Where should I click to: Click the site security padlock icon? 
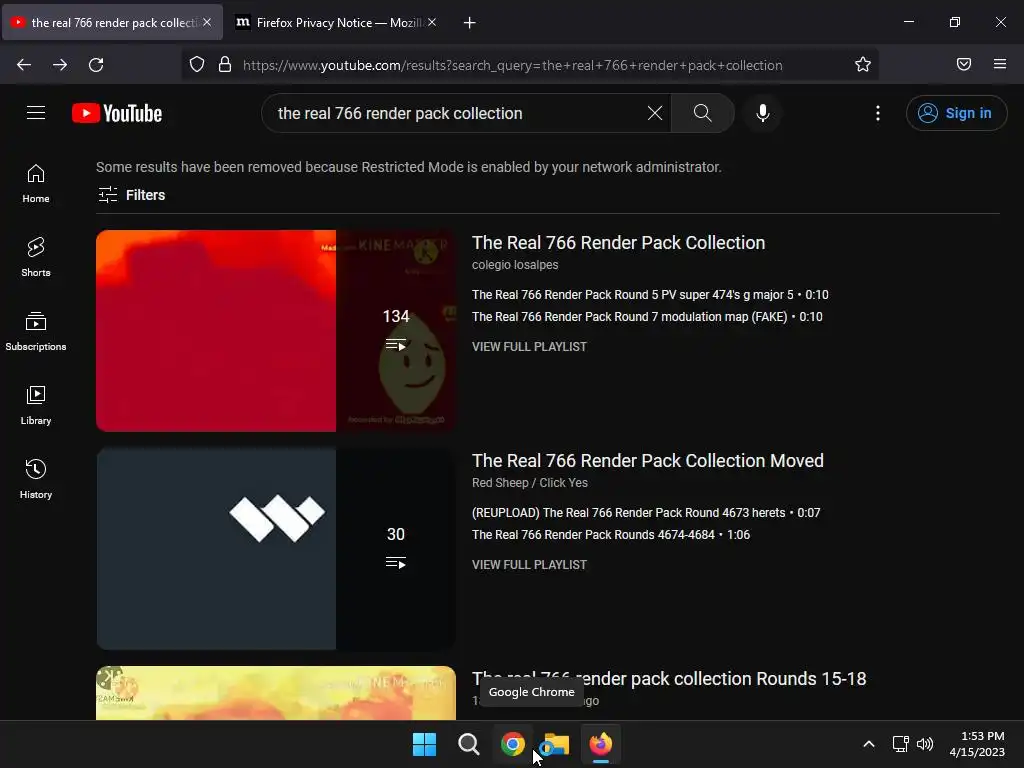(x=225, y=65)
